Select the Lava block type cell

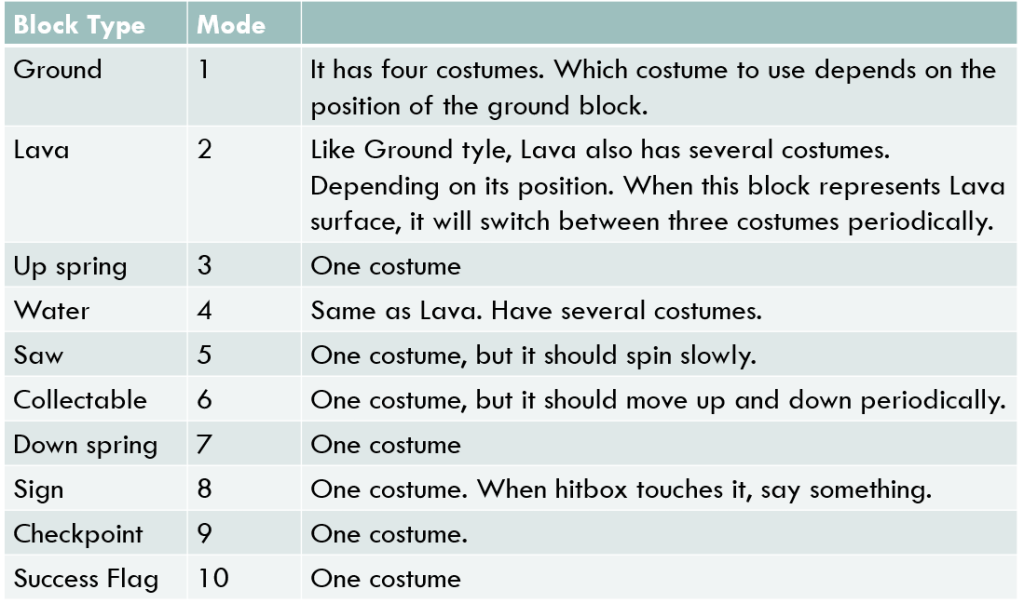41,151
